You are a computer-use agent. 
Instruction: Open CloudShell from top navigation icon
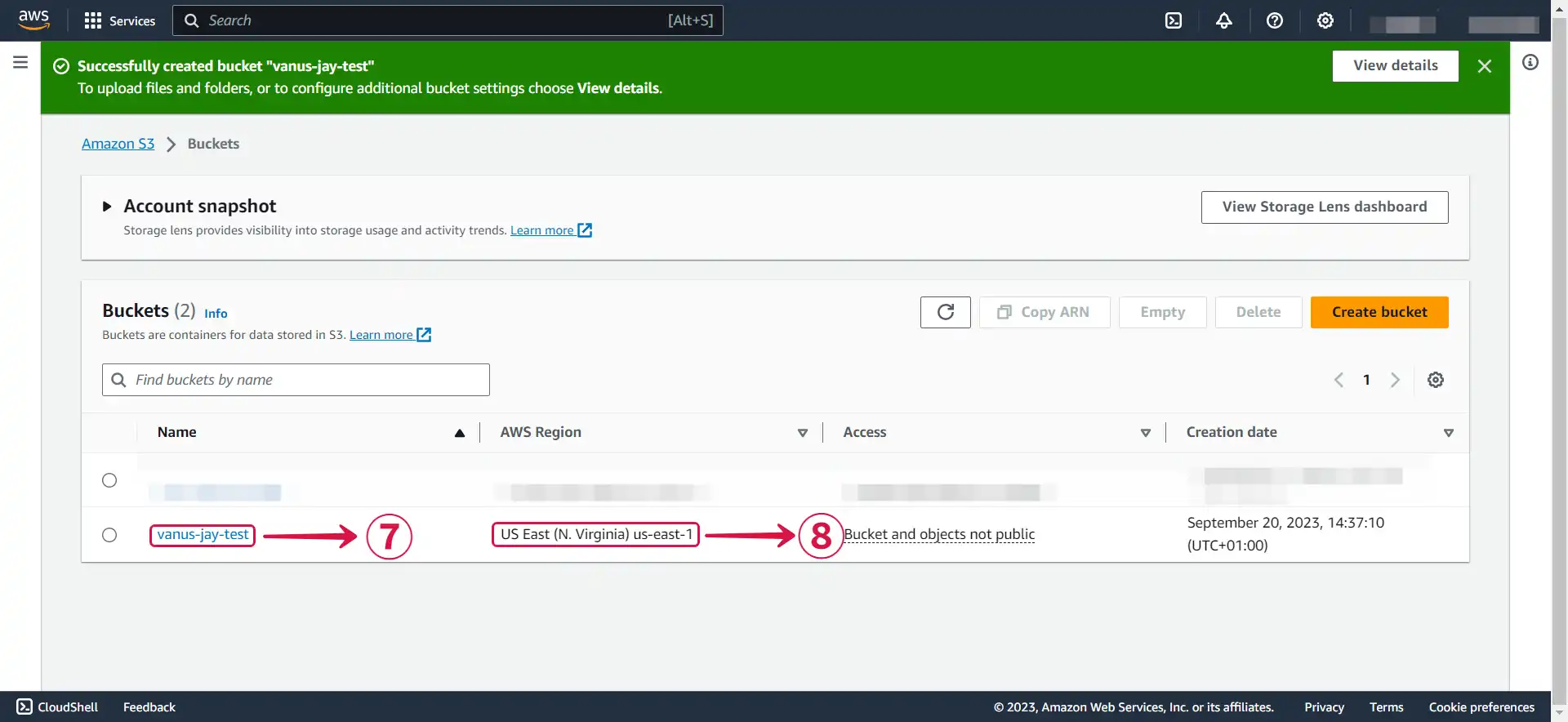point(1174,20)
